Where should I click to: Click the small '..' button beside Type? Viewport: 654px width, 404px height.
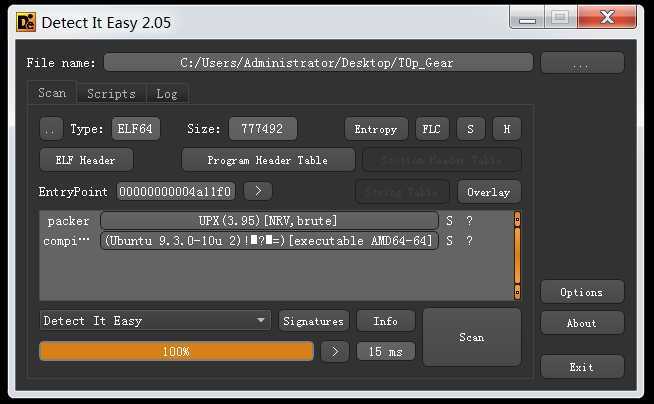click(51, 129)
